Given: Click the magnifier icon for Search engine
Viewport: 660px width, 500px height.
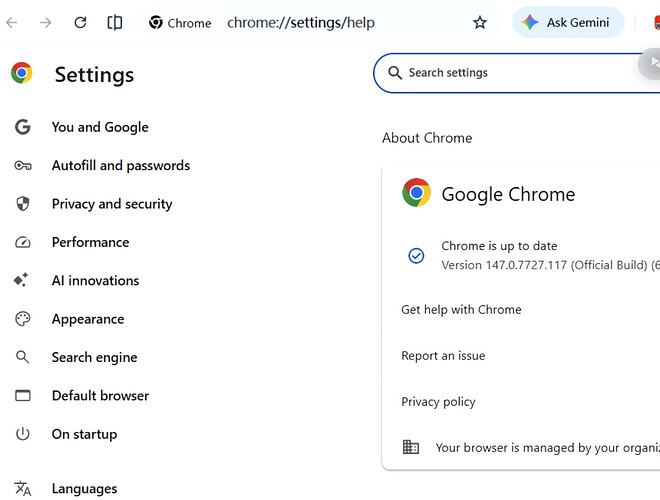Looking at the screenshot, I should [22, 357].
